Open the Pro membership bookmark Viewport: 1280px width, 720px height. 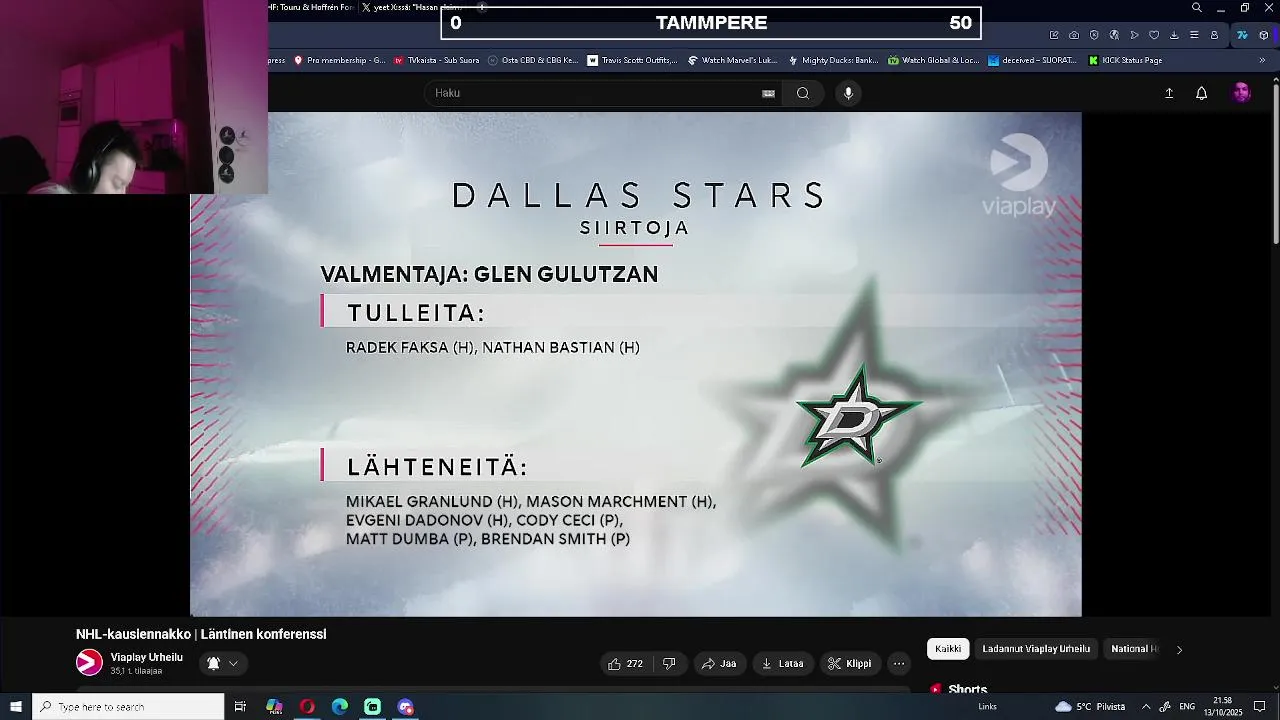click(x=339, y=60)
